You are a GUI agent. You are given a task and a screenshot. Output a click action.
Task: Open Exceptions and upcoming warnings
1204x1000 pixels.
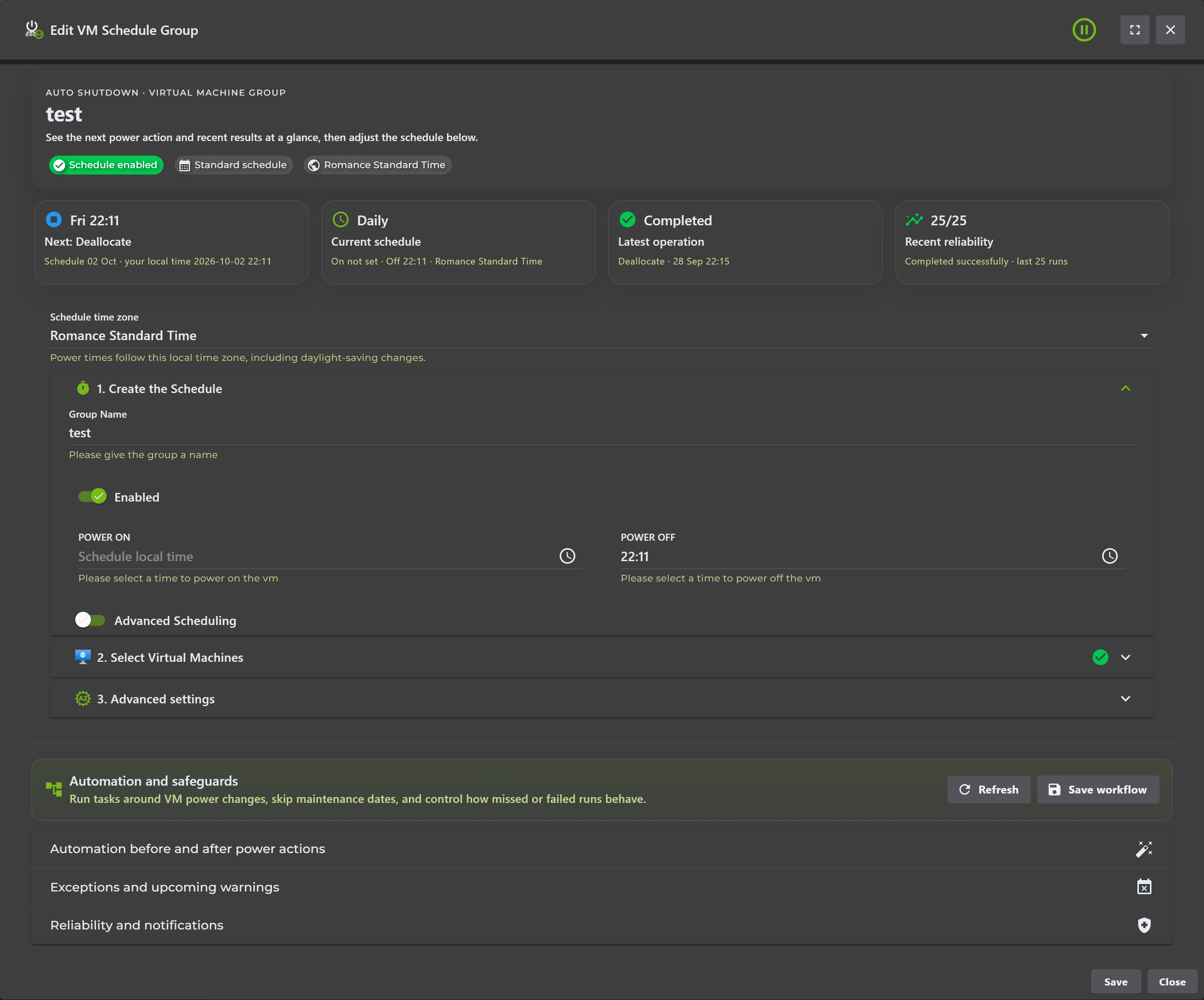pos(602,887)
